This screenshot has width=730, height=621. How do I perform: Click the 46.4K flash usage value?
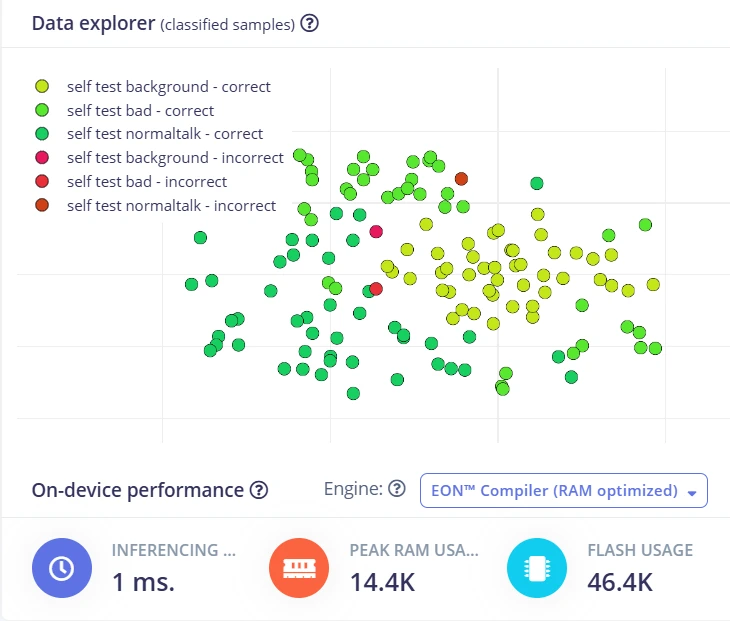pos(620,582)
